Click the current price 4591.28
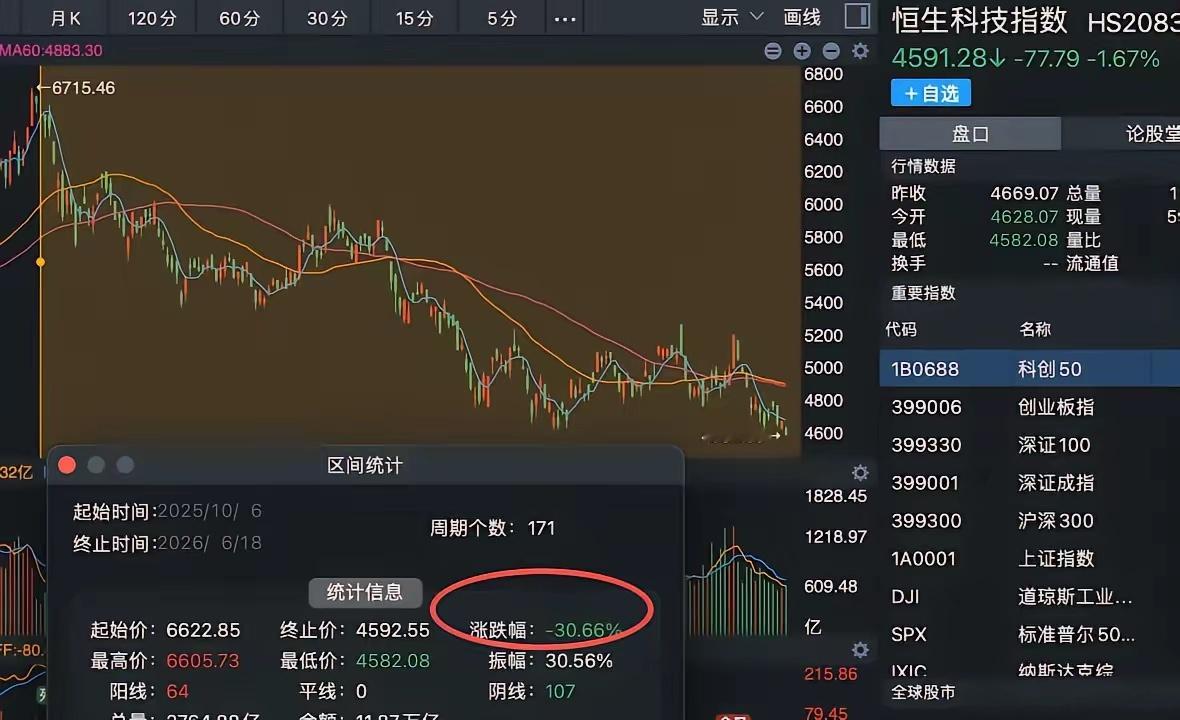Viewport: 1180px width, 720px height. [939, 59]
